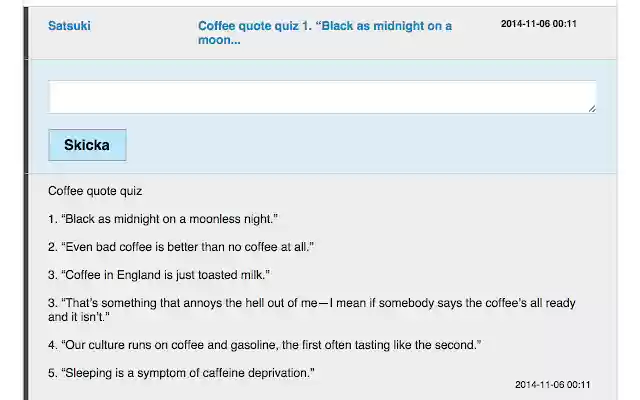Open Satsuki's user profile link
Viewport: 640px width, 400px height.
[x=69, y=26]
